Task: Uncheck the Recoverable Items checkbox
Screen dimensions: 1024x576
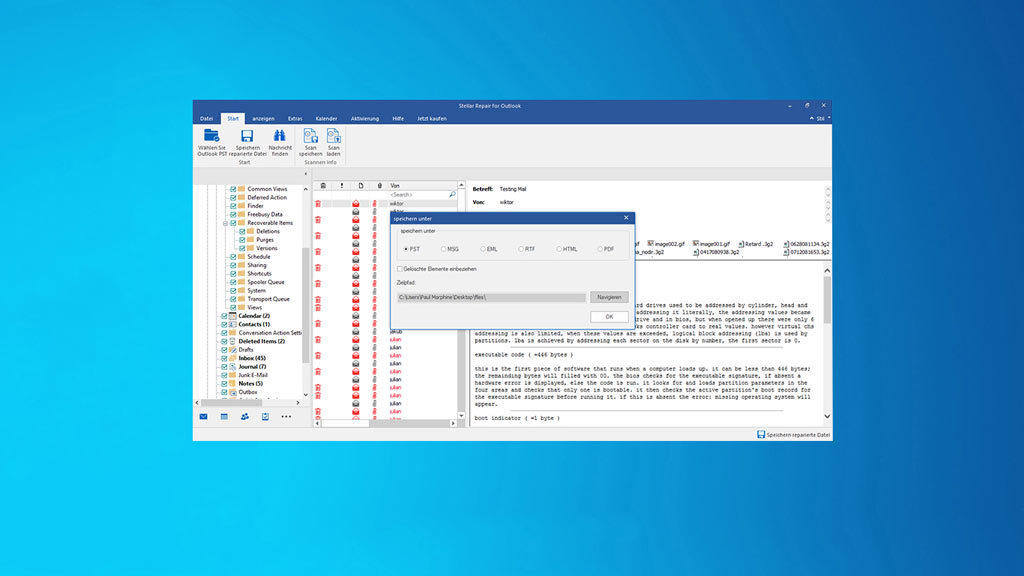Action: pyautogui.click(x=233, y=223)
